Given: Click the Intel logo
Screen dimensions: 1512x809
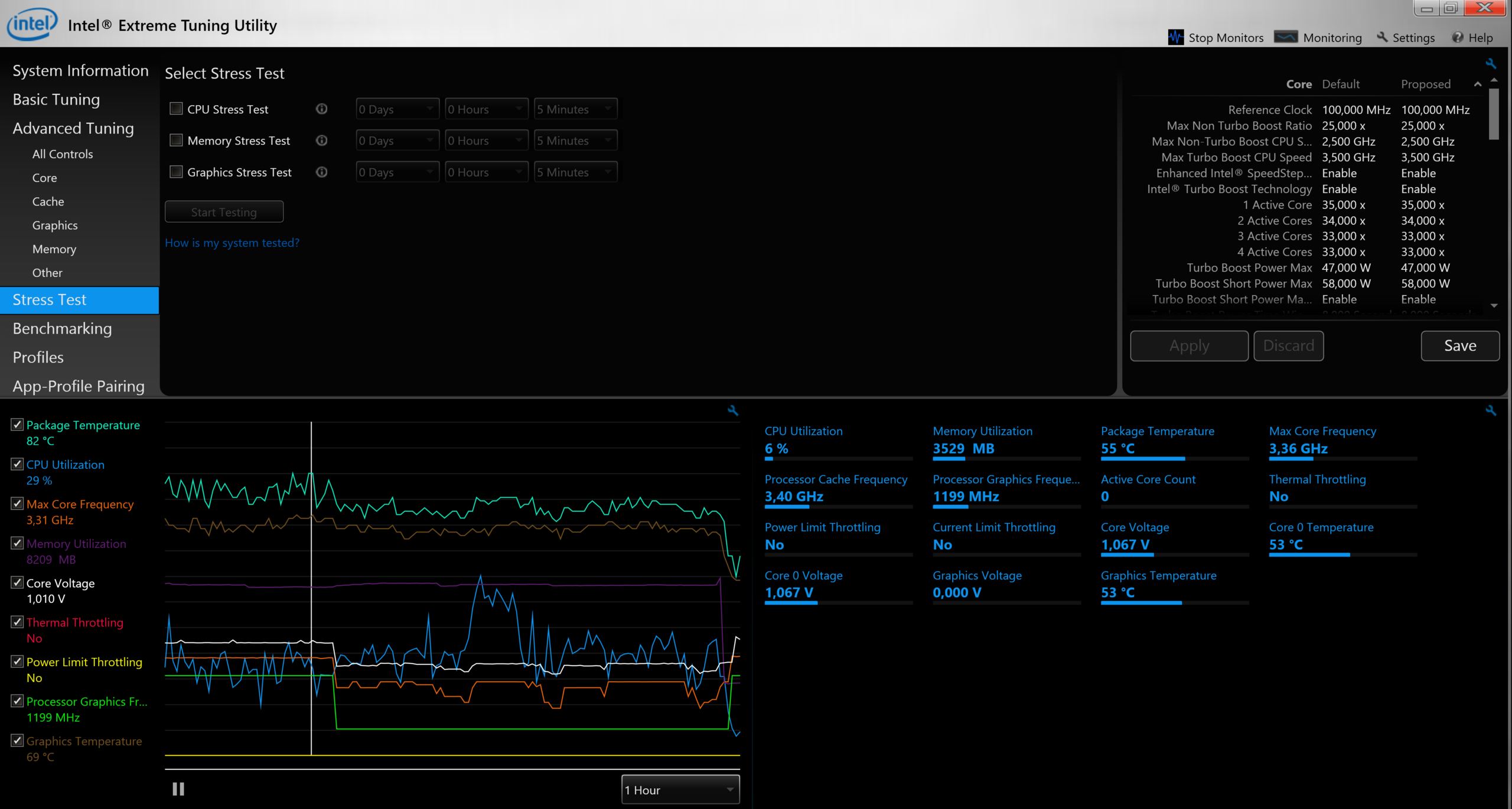Looking at the screenshot, I should 32,24.
